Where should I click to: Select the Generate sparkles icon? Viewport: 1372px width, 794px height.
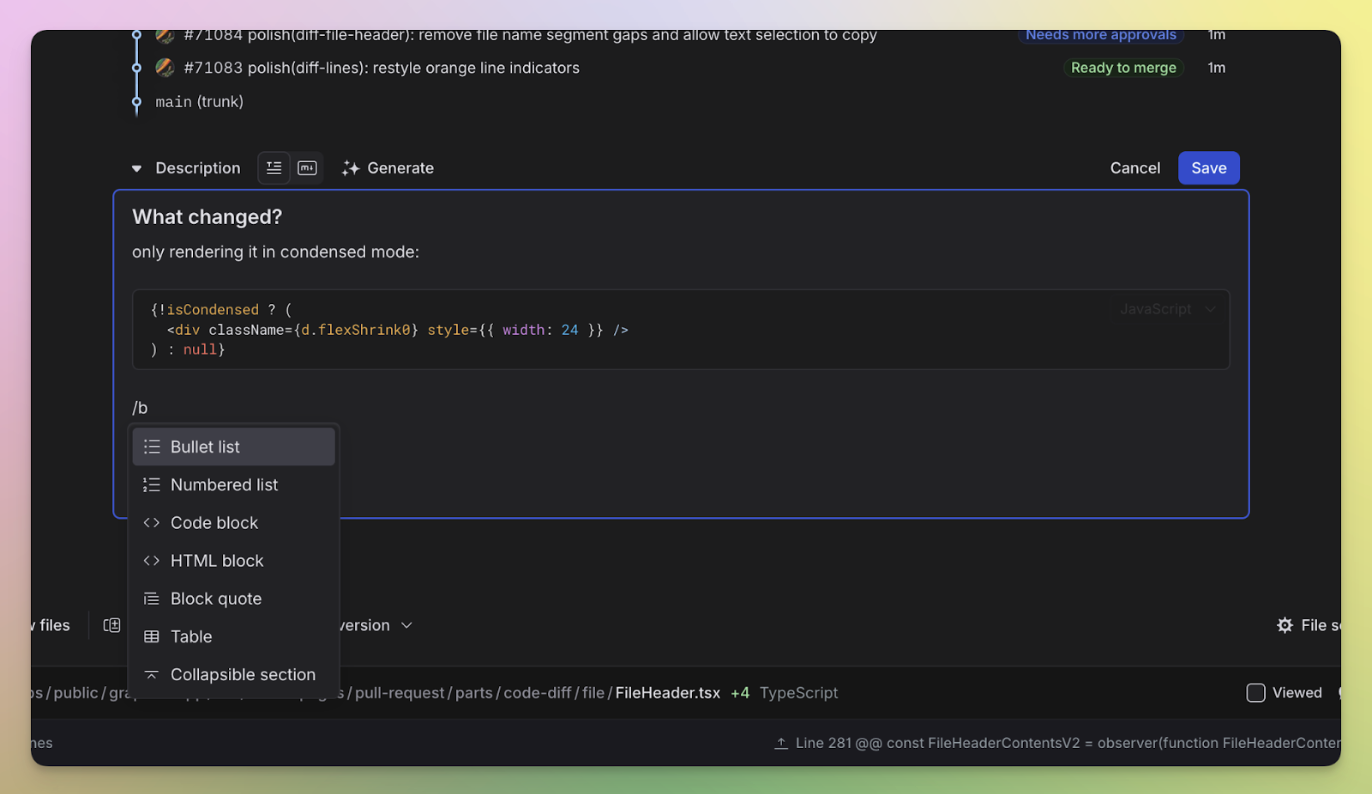[x=351, y=168]
